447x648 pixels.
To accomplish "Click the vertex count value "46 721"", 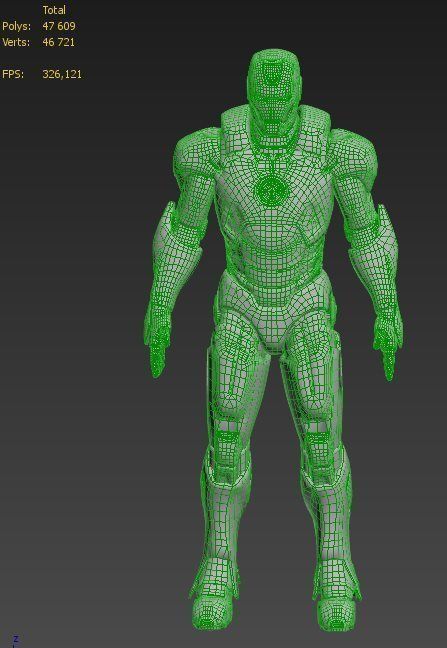I will 59,42.
